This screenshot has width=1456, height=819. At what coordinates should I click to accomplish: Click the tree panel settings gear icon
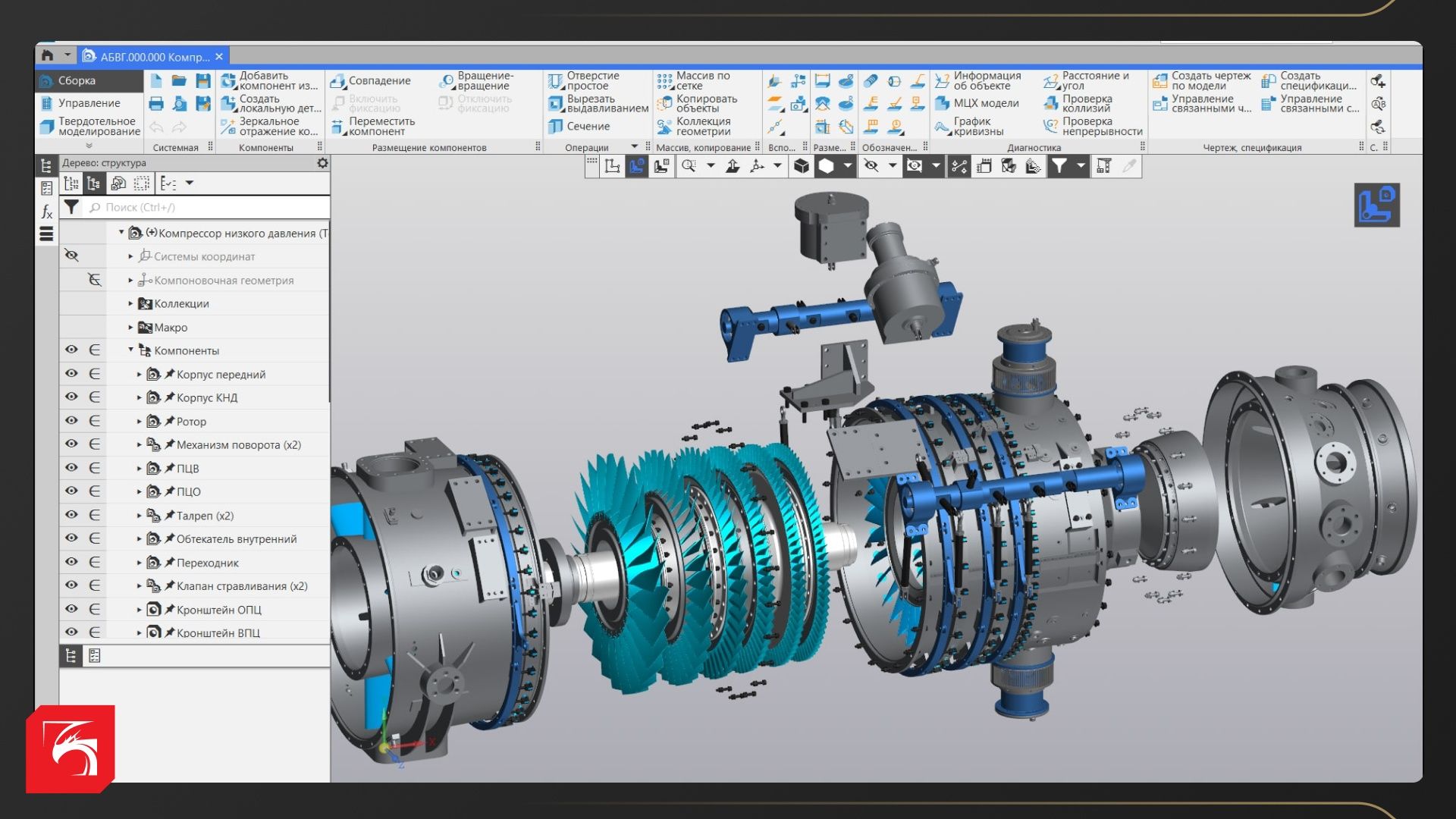322,163
